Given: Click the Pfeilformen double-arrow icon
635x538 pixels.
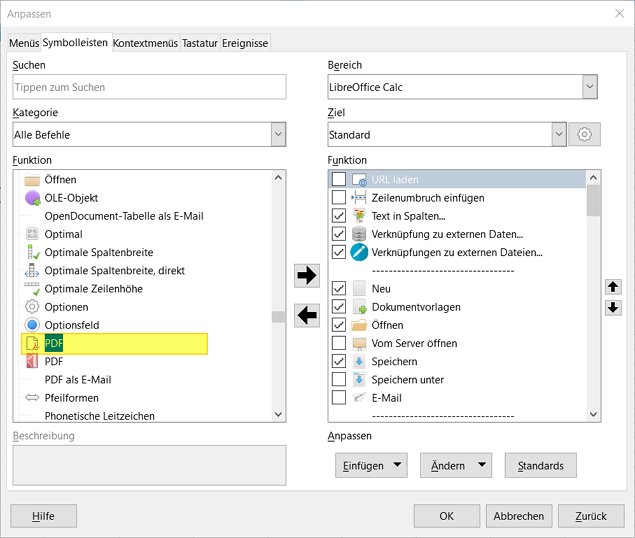Looking at the screenshot, I should tap(32, 397).
